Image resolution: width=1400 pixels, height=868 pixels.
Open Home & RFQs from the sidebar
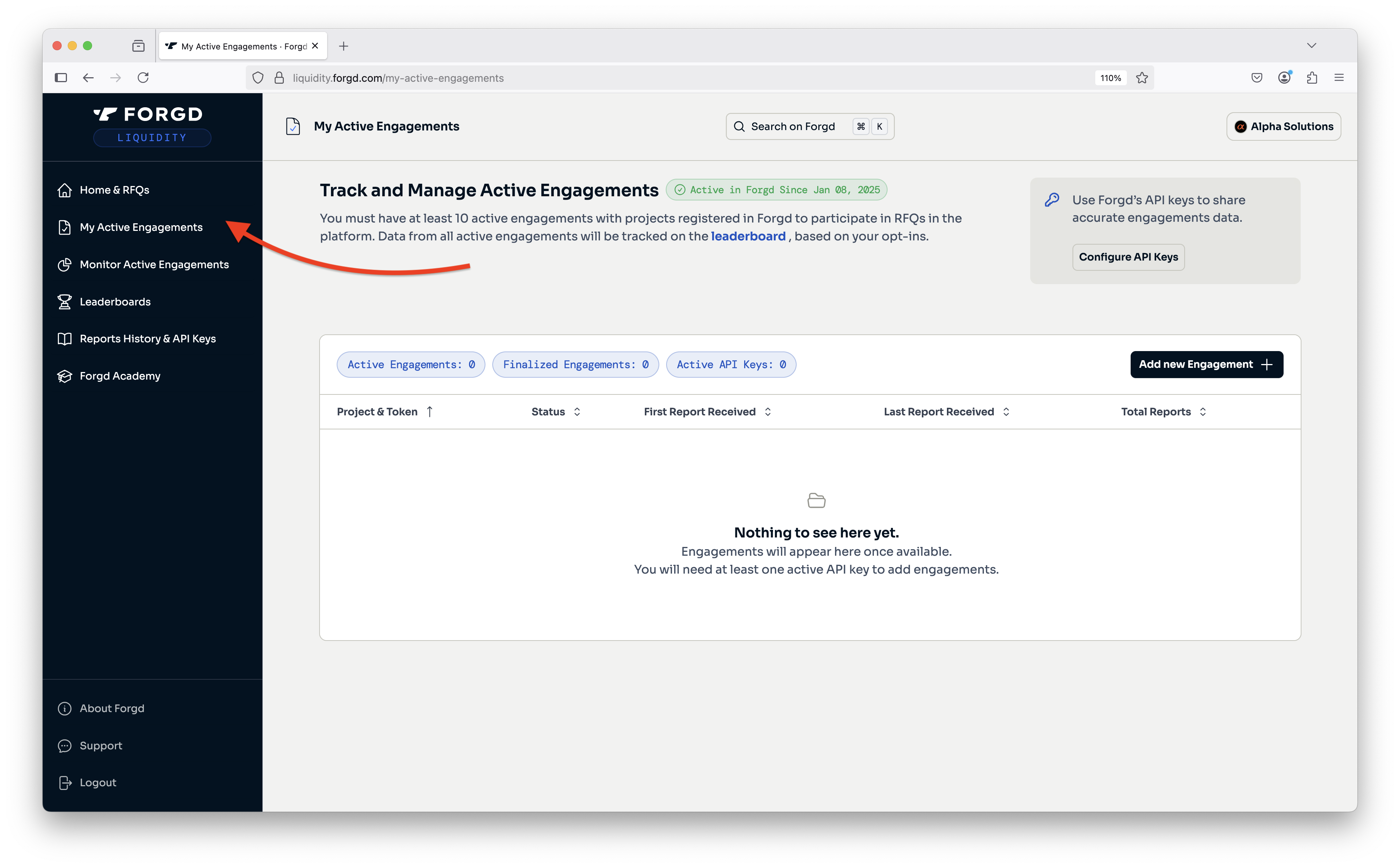[114, 190]
